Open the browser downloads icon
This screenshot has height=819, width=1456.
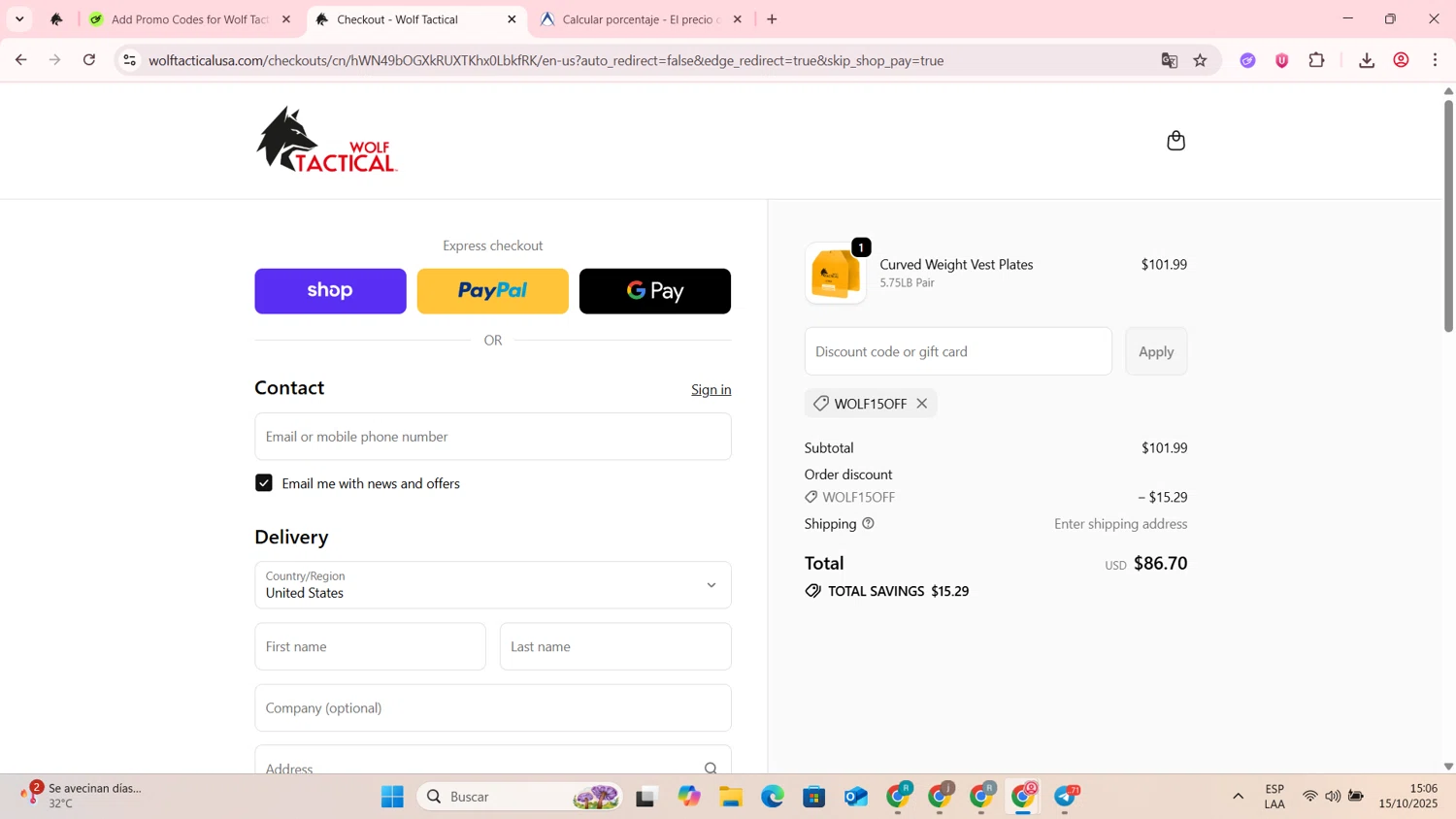[x=1367, y=60]
